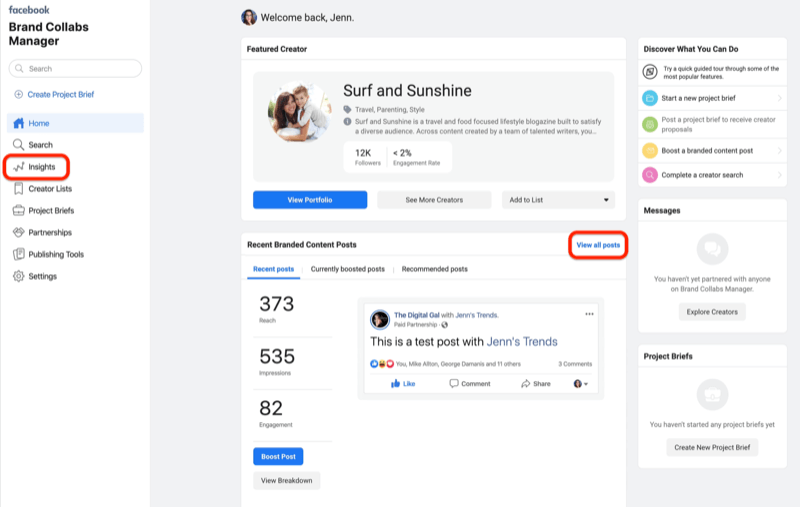Switch to Recommended posts tab
Image resolution: width=800 pixels, height=507 pixels.
click(x=434, y=269)
